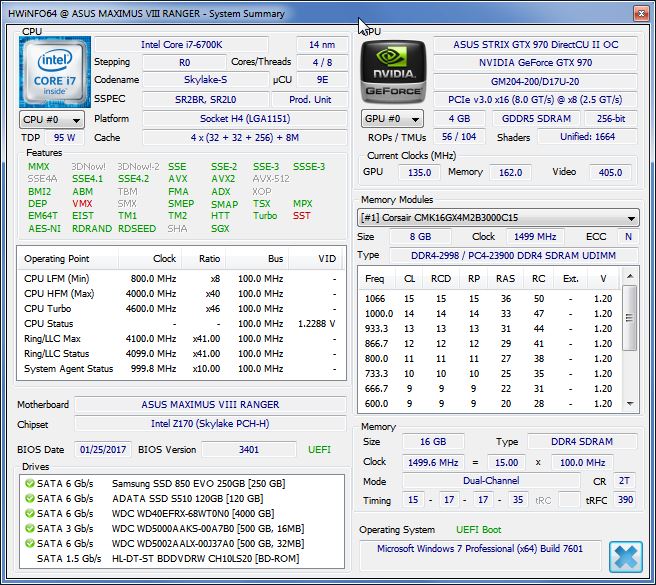Image resolution: width=656 pixels, height=585 pixels.
Task: Click the Clock column header in operating table
Action: pyautogui.click(x=150, y=259)
